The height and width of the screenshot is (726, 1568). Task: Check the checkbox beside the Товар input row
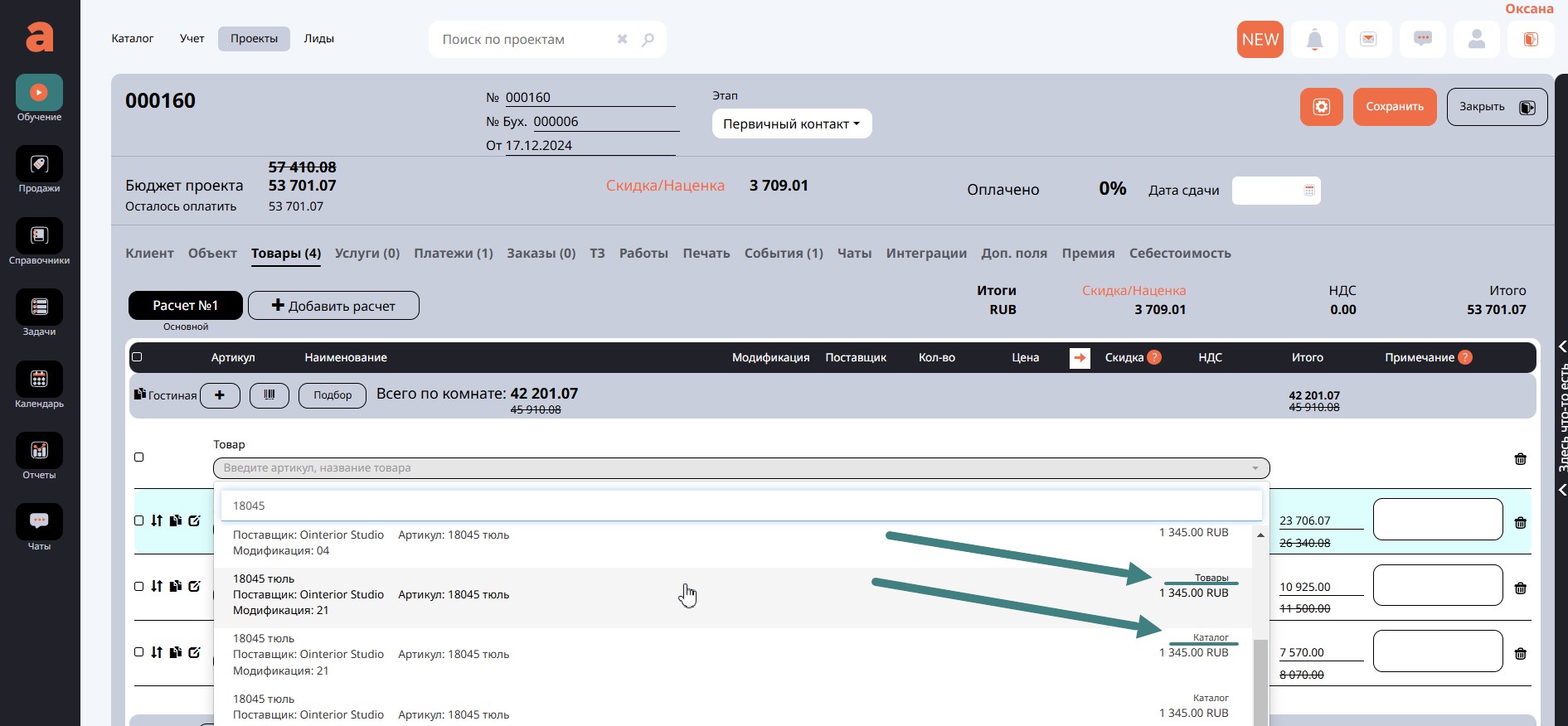[139, 457]
